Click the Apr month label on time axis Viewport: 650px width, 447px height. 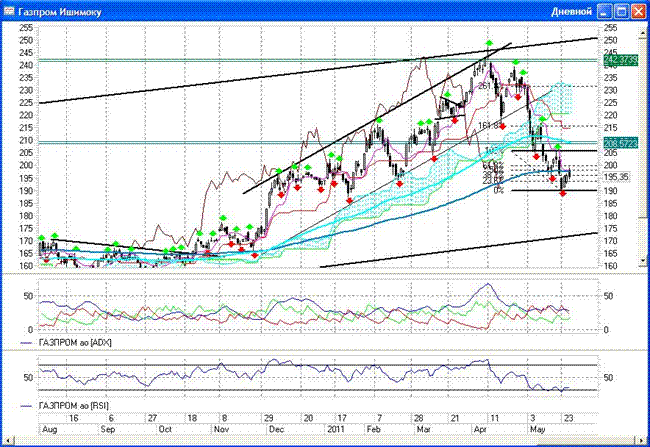click(480, 429)
